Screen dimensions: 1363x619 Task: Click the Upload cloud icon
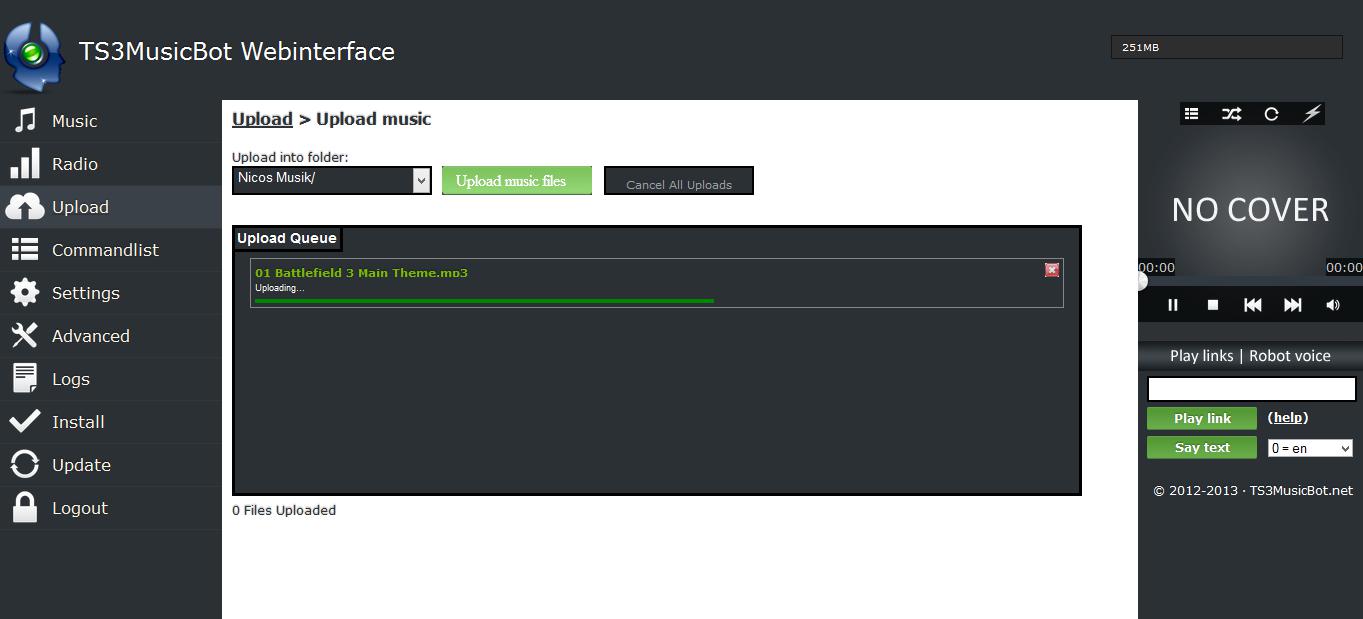25,206
